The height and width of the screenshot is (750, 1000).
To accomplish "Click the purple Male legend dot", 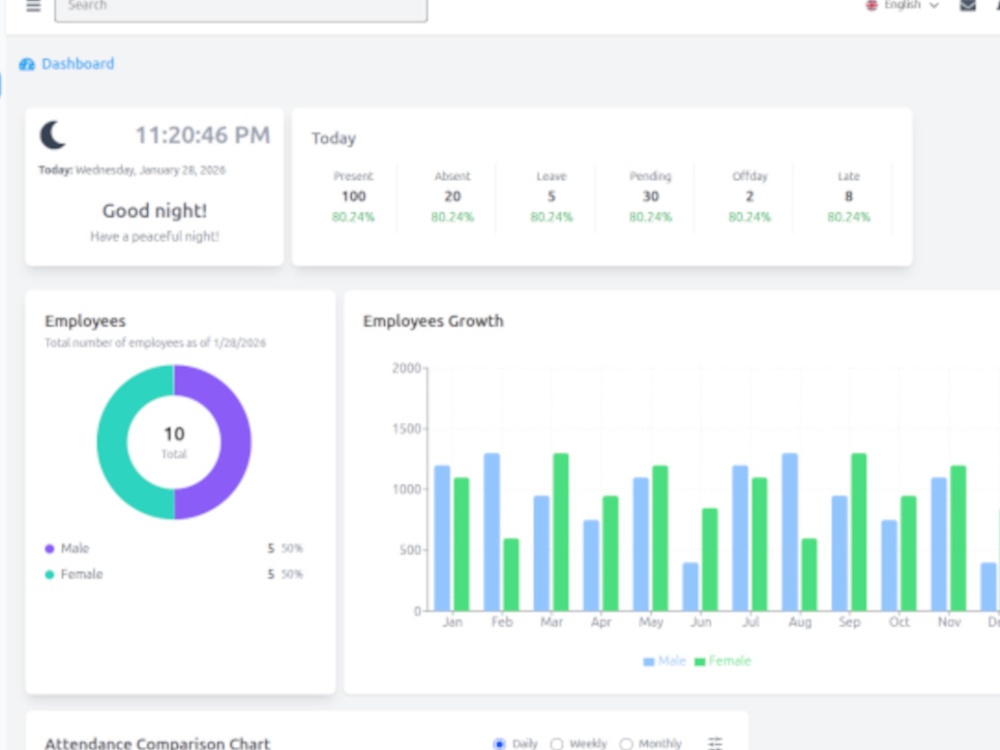I will pyautogui.click(x=49, y=548).
